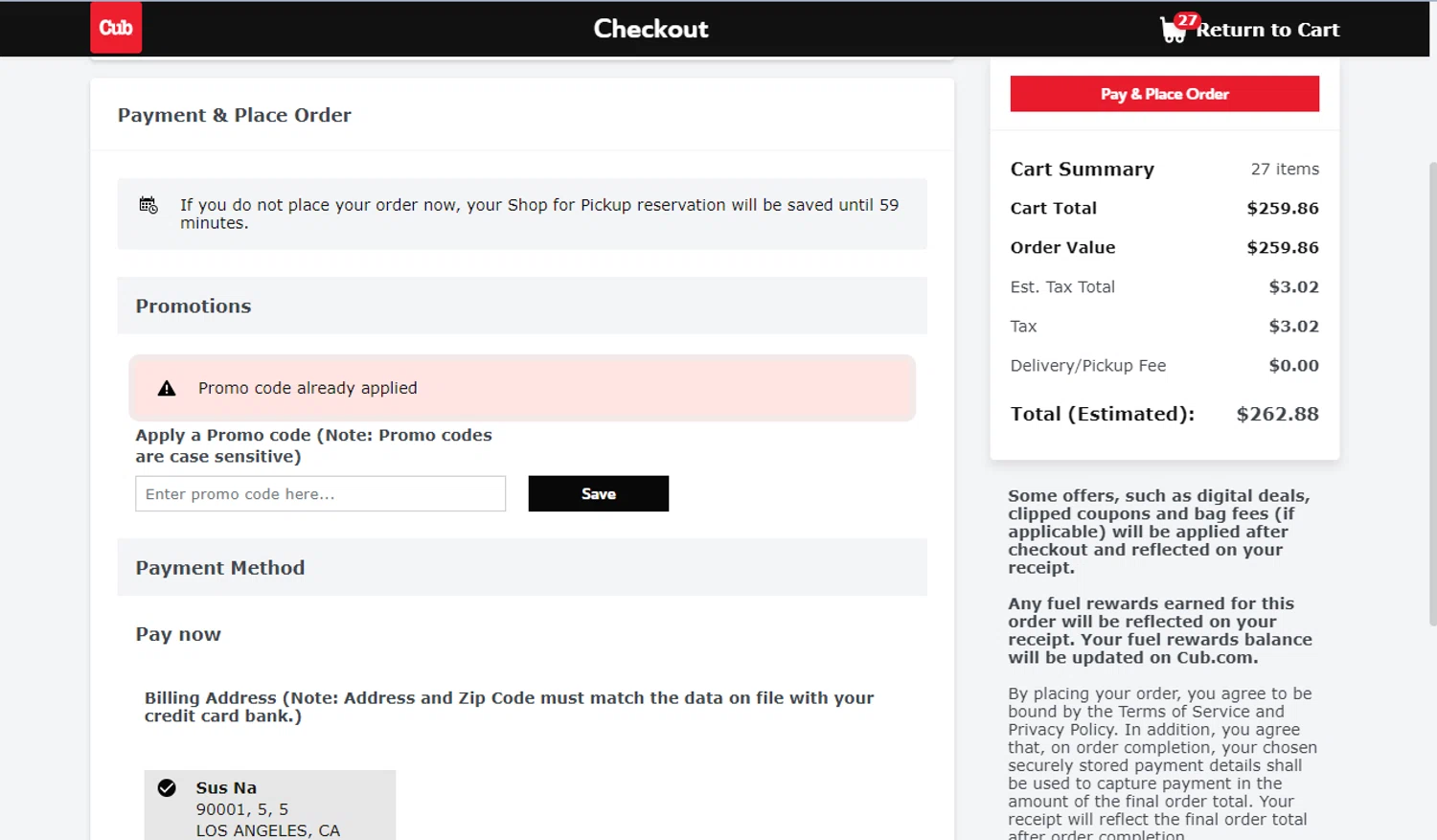Image resolution: width=1437 pixels, height=840 pixels.
Task: Choose the Los Angeles billing address card
Action: coord(269,809)
